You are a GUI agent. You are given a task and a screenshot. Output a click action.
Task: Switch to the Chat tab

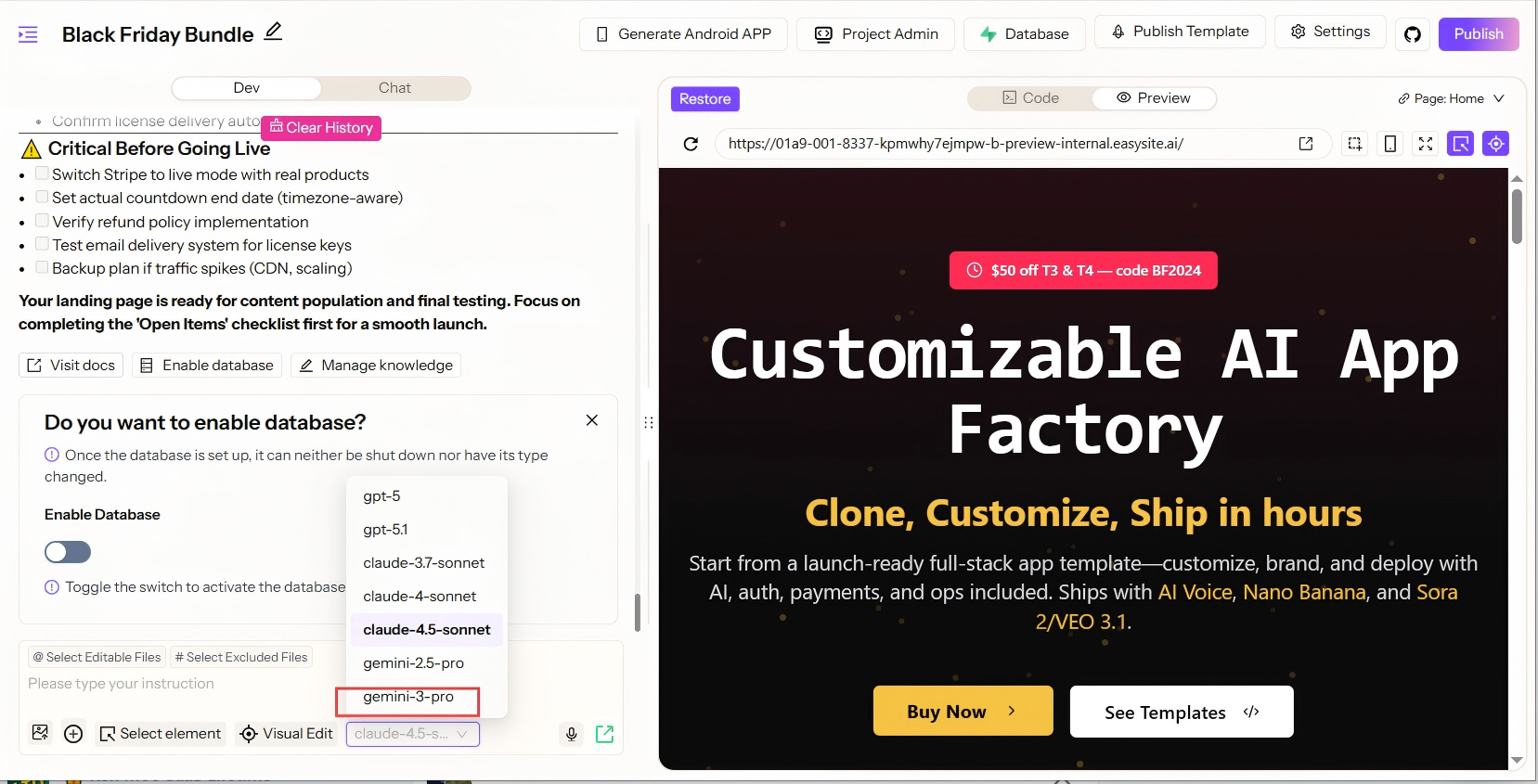[395, 88]
